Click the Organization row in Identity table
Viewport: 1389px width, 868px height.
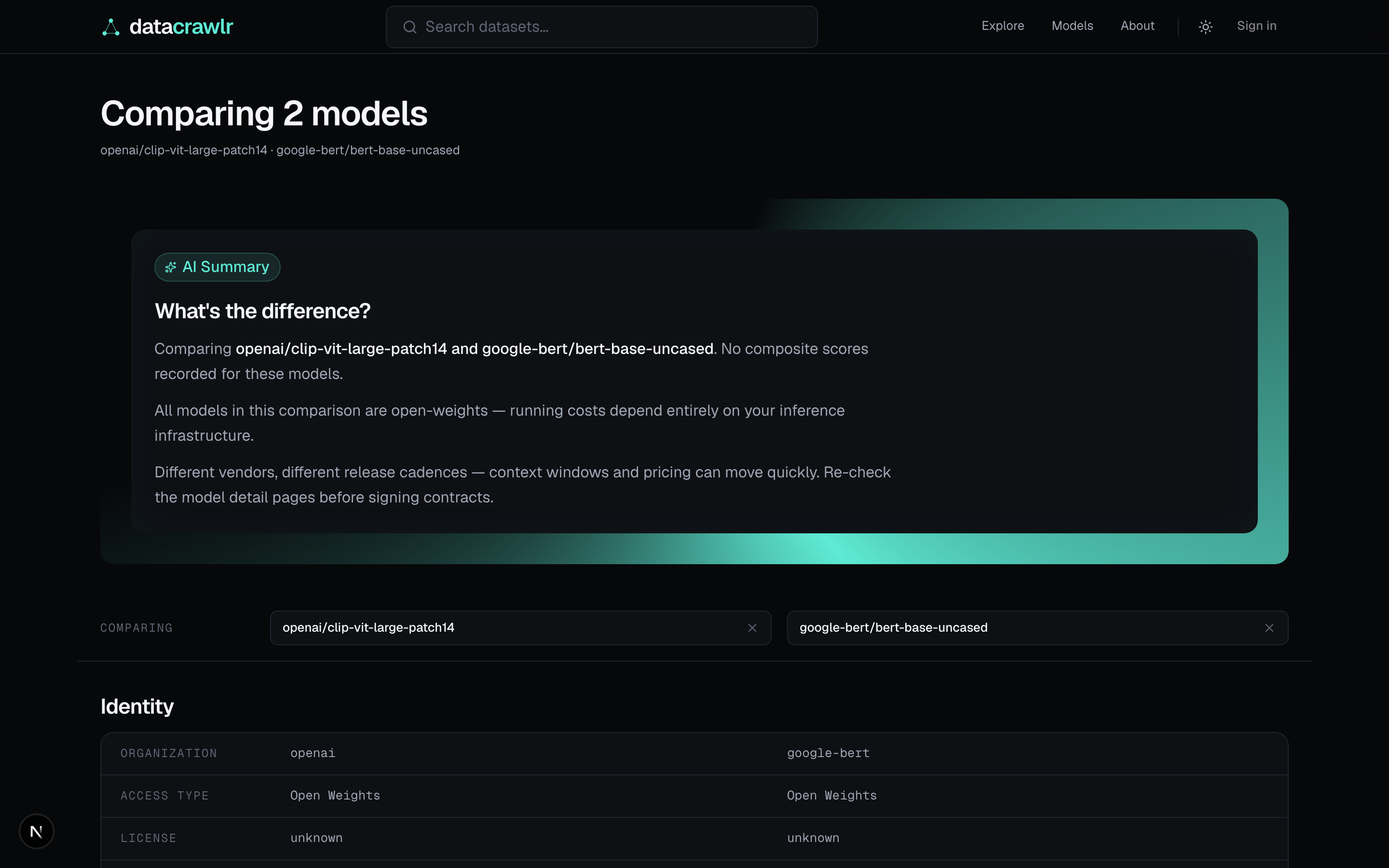[x=694, y=754]
